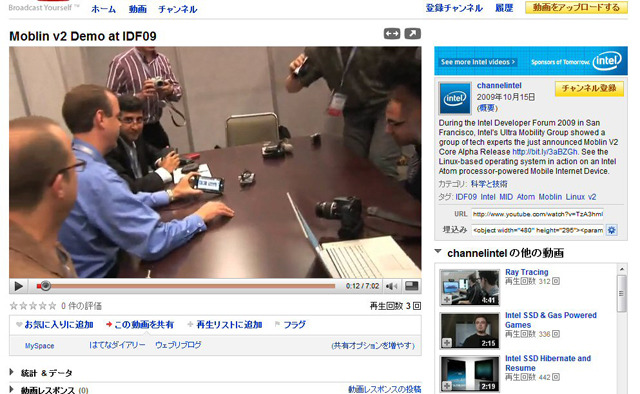Open 履歴 history page
The image size is (640, 394).
tap(504, 8)
